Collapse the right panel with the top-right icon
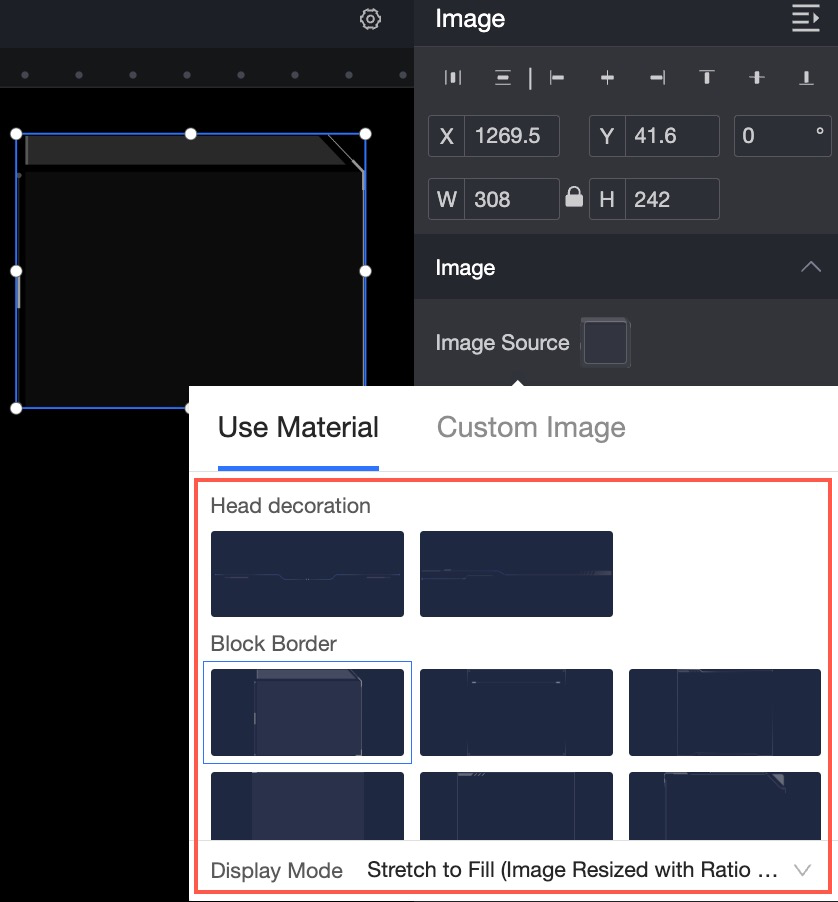 (805, 18)
